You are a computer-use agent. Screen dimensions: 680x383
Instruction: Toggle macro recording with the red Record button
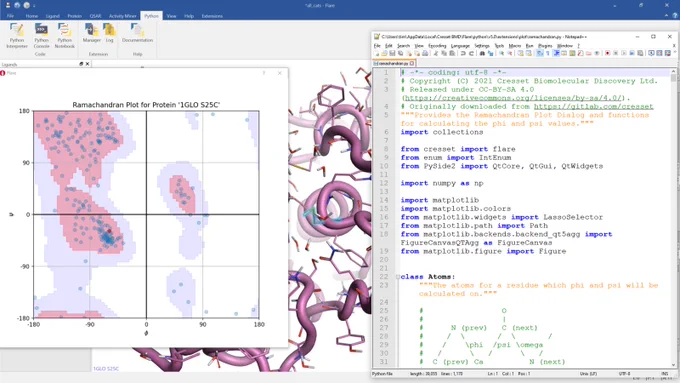(x=608, y=53)
